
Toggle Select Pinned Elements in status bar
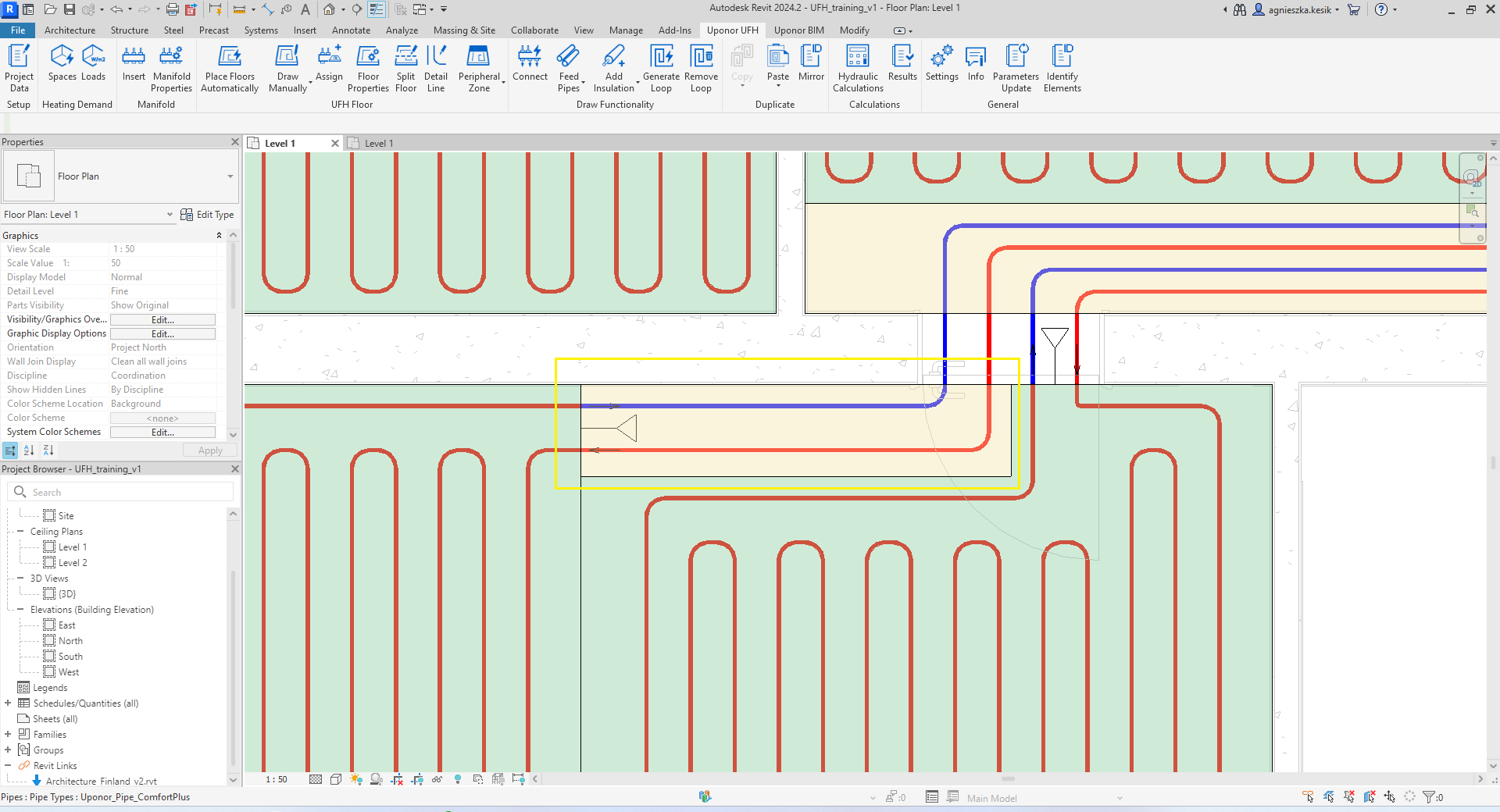pos(1349,797)
